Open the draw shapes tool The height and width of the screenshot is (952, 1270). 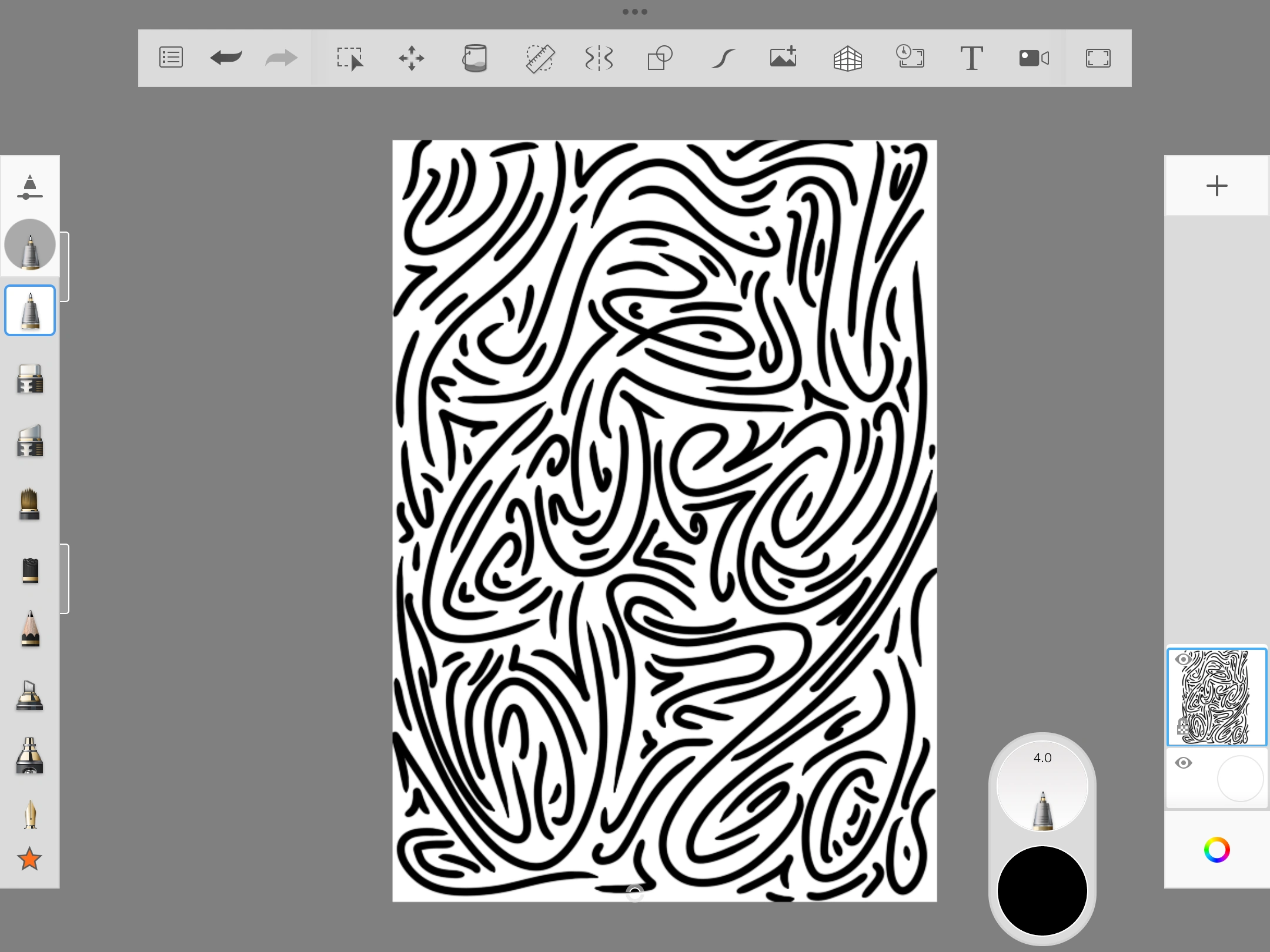point(660,58)
